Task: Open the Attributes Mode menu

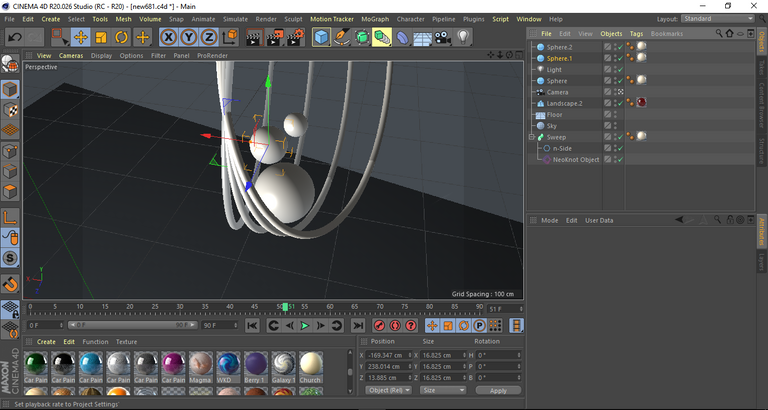Action: point(550,220)
